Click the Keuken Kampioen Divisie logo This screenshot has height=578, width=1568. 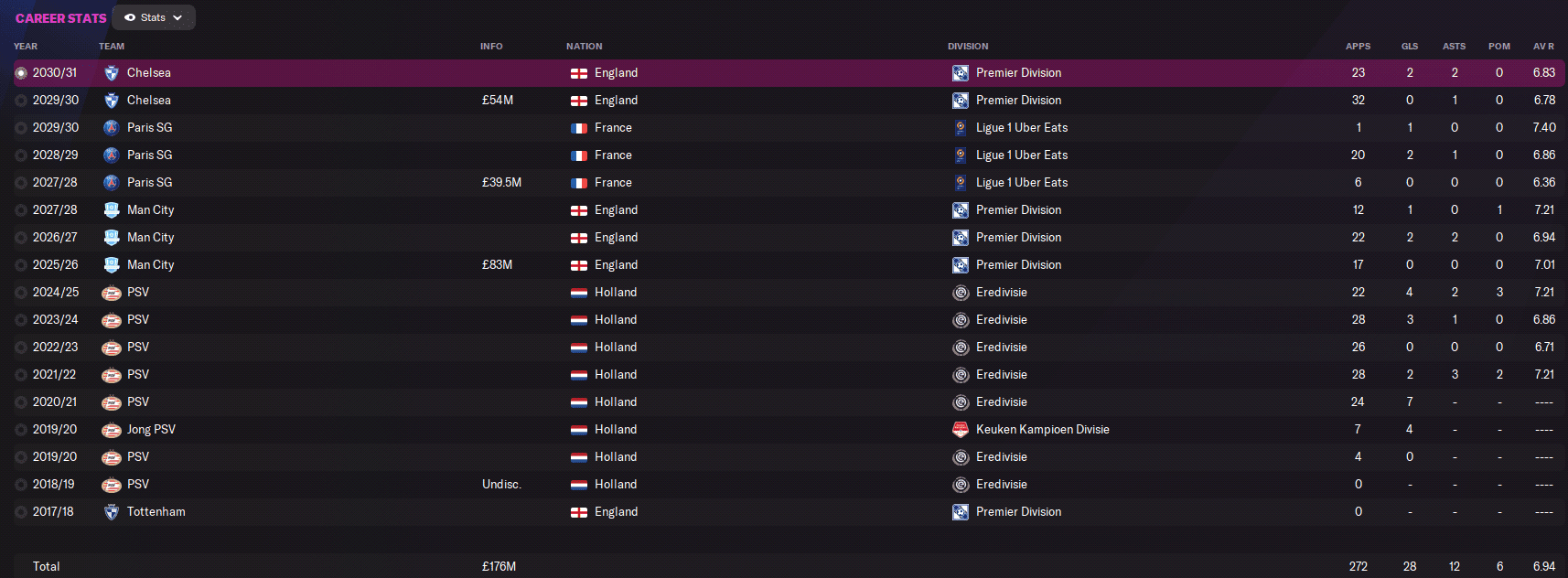click(961, 430)
